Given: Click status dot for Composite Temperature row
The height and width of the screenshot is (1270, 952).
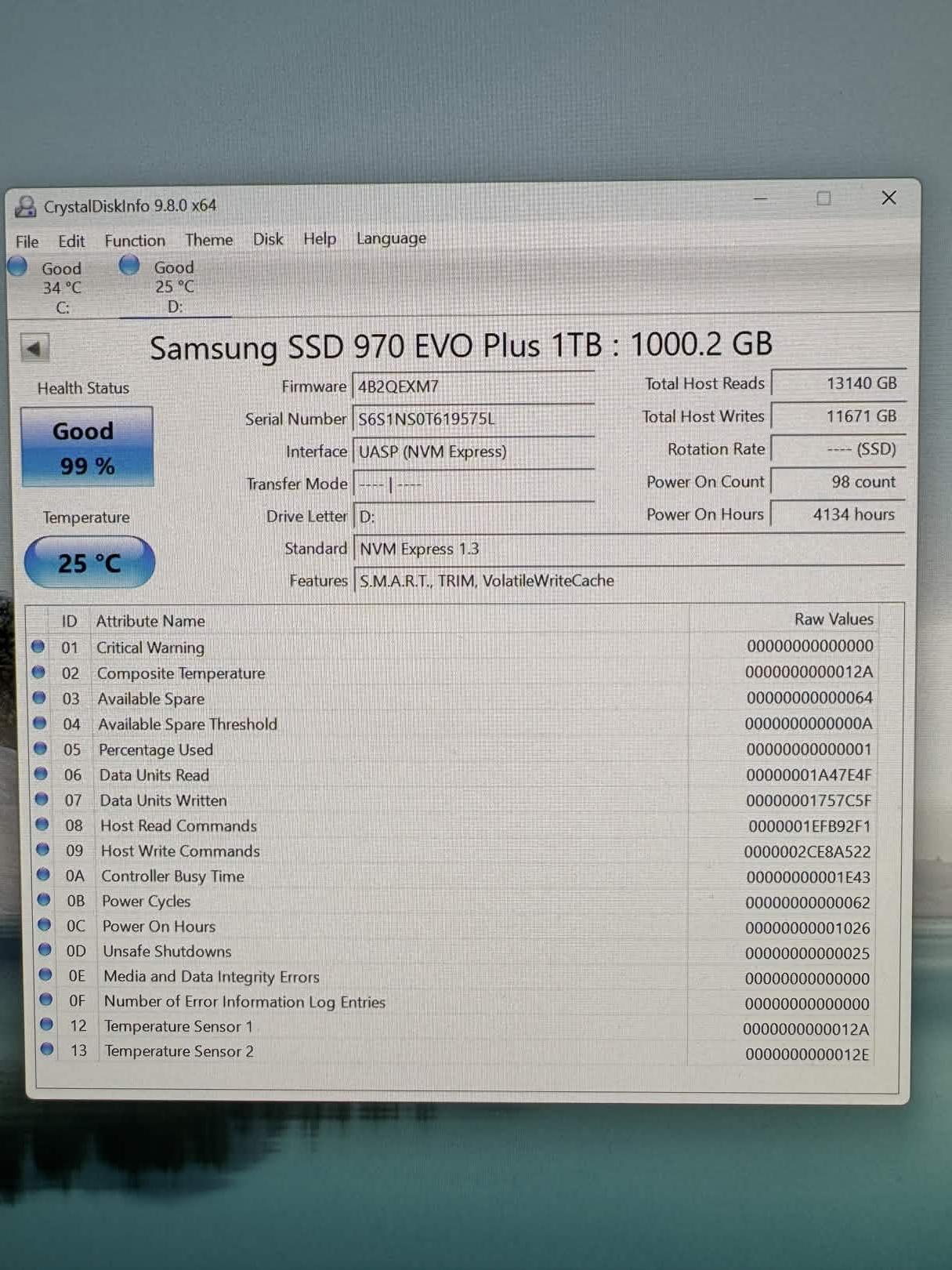Looking at the screenshot, I should click(38, 672).
